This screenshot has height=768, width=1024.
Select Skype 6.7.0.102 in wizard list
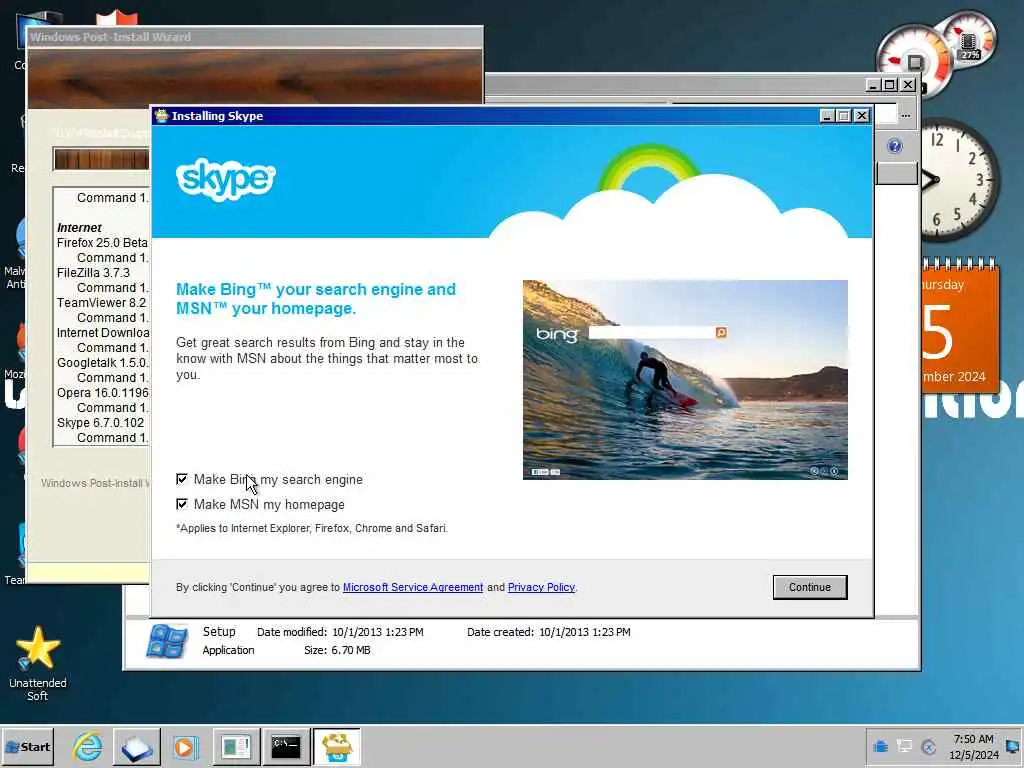click(x=100, y=423)
